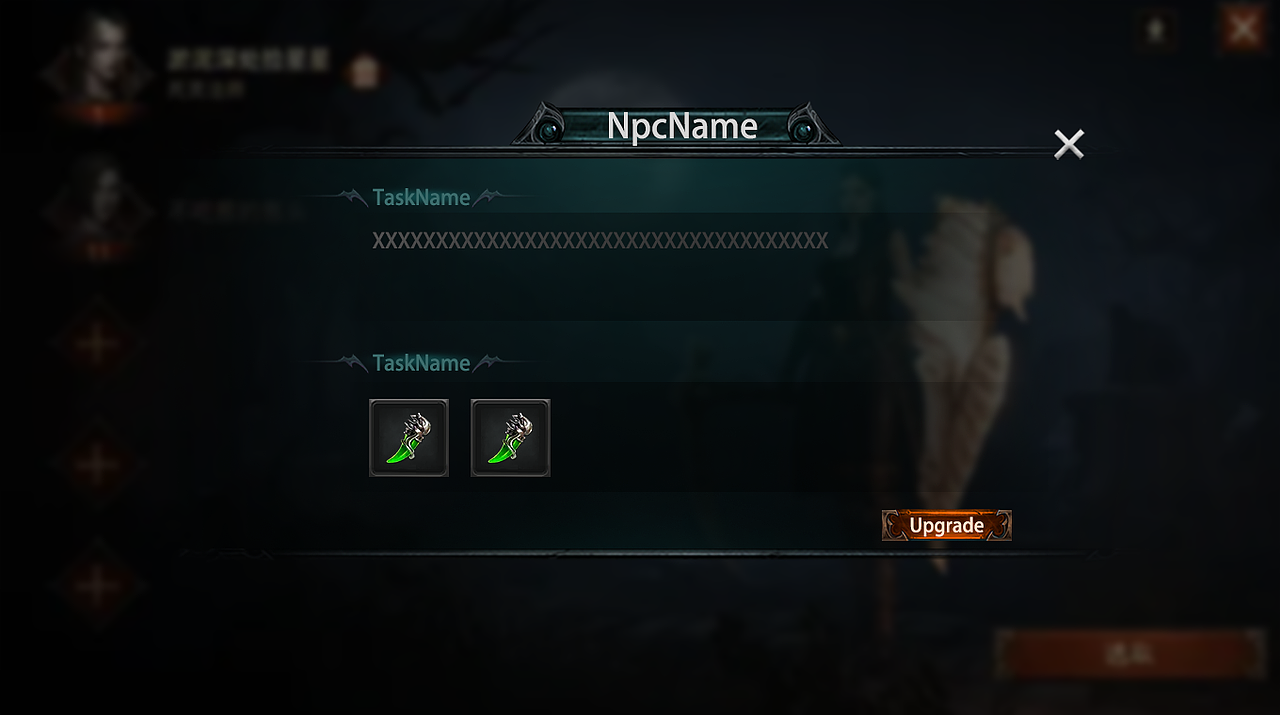The height and width of the screenshot is (715, 1280).
Task: Select the second green dagger item slot
Action: click(510, 437)
